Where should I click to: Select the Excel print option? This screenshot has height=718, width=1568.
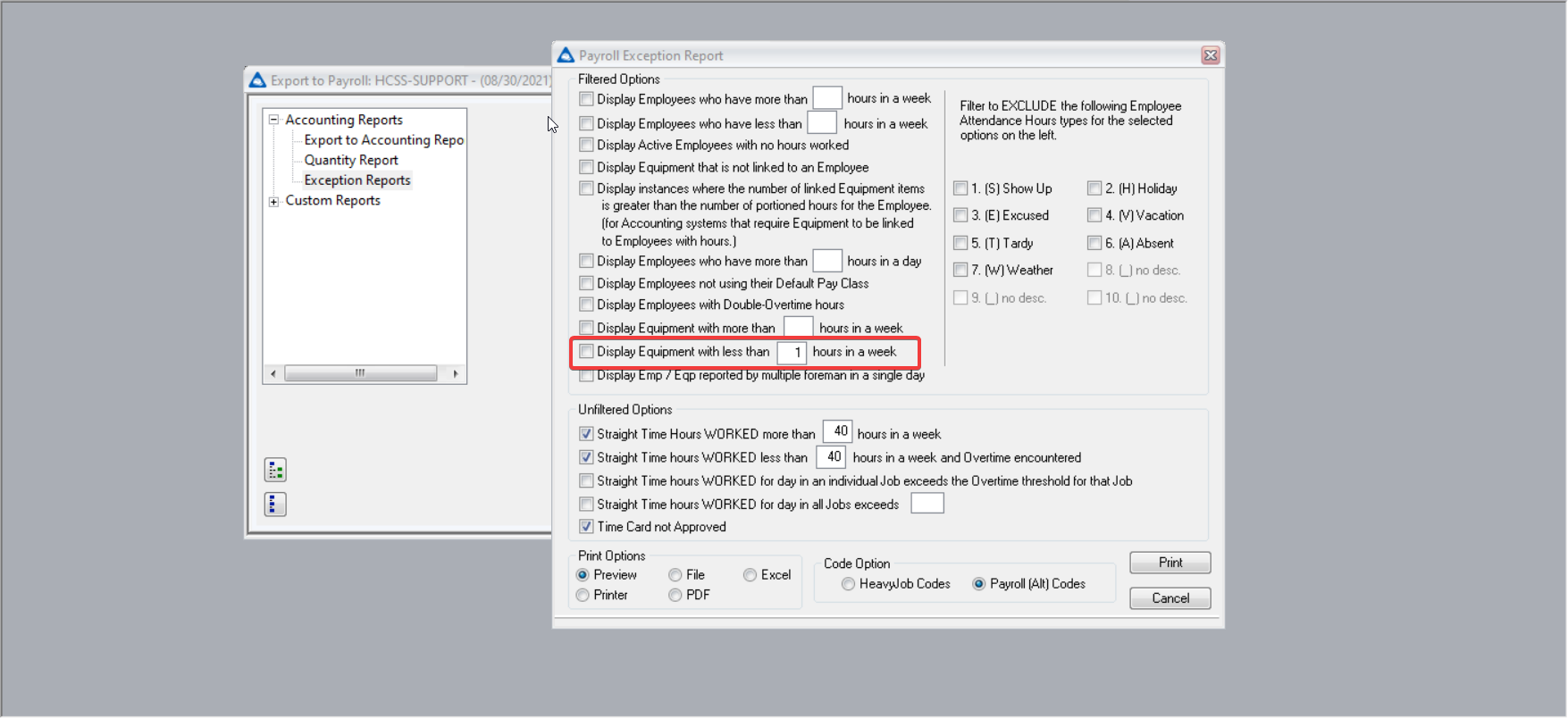tap(750, 575)
